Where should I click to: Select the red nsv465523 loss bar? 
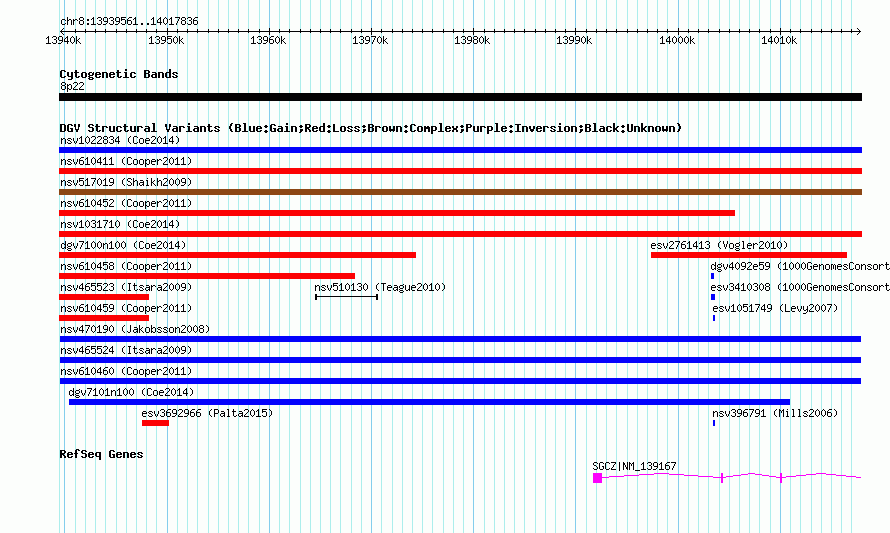pos(104,297)
